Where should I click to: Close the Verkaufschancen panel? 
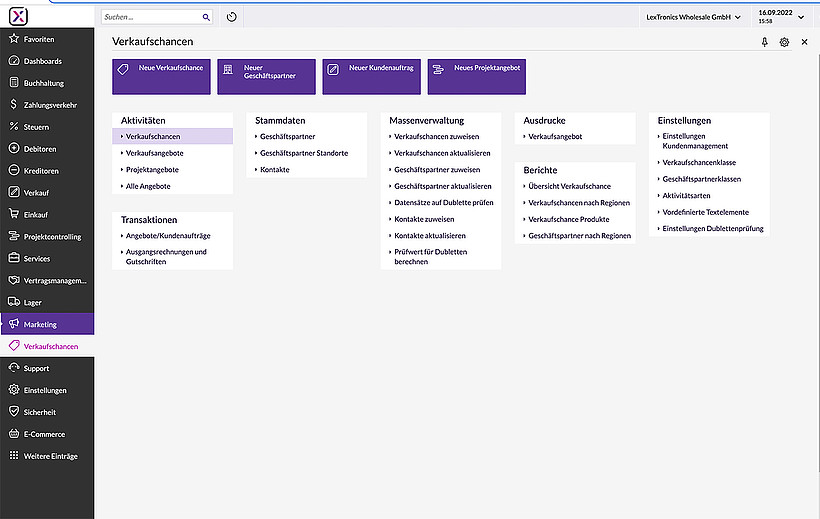tap(804, 42)
